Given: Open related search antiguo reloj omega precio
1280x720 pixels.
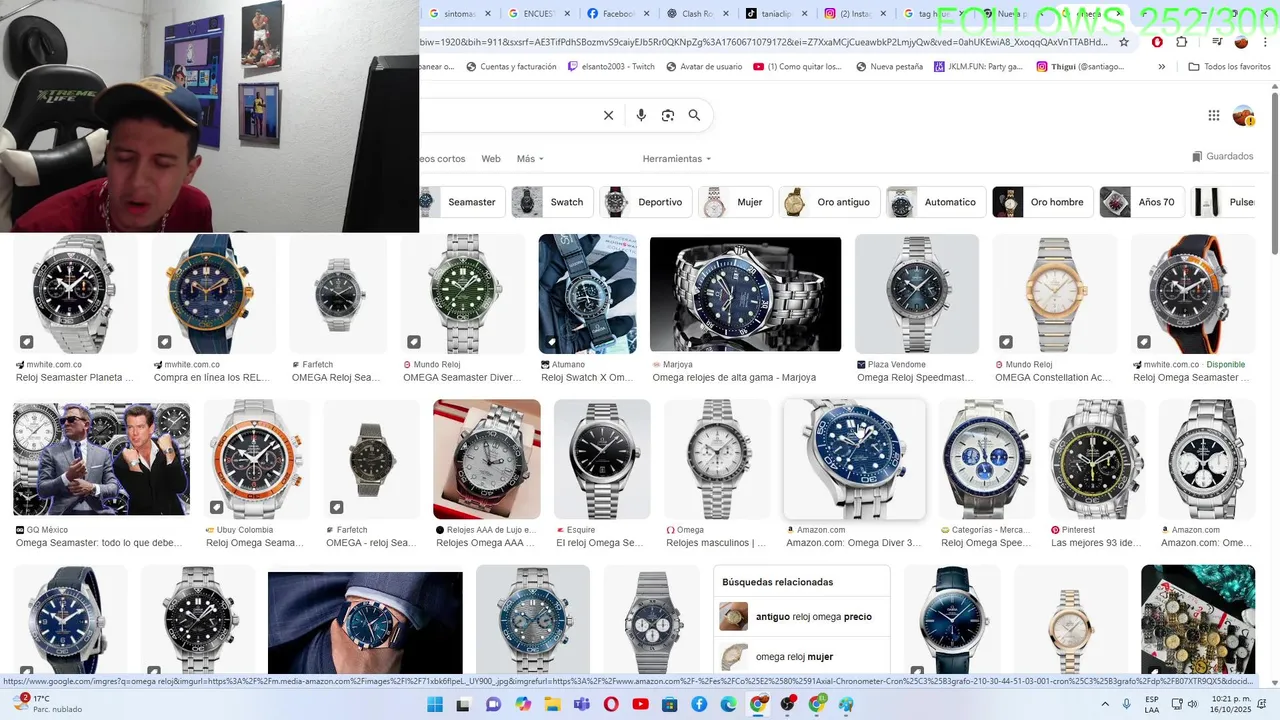Looking at the screenshot, I should point(802,617).
